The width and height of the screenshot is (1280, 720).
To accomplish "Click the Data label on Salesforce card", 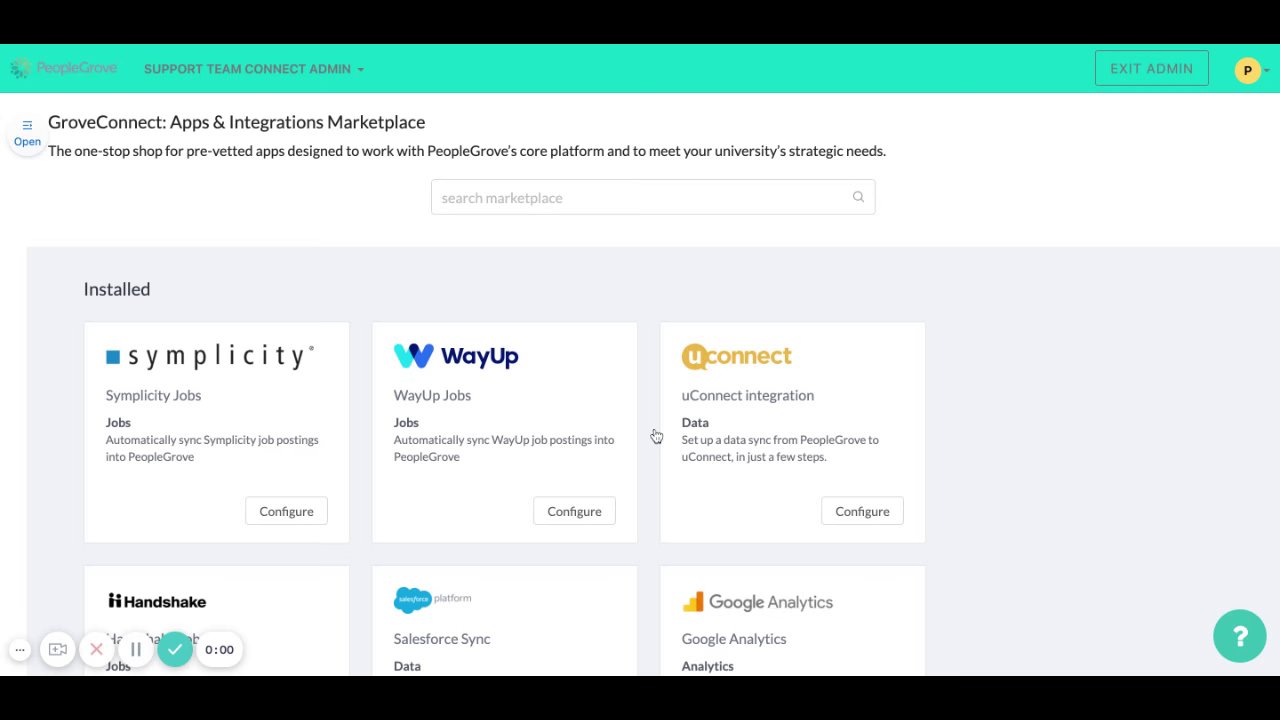I will tap(407, 666).
